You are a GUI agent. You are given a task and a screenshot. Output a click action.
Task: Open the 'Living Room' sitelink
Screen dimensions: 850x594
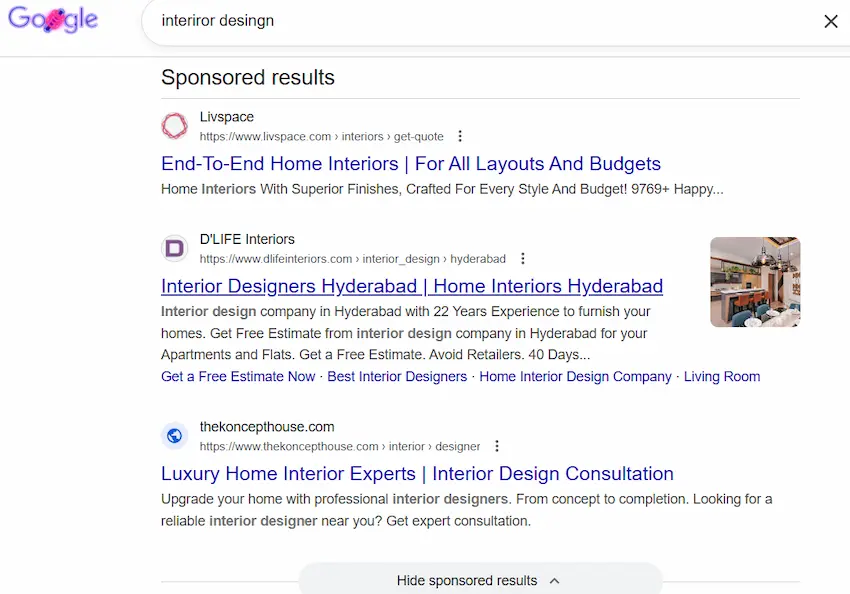(722, 377)
